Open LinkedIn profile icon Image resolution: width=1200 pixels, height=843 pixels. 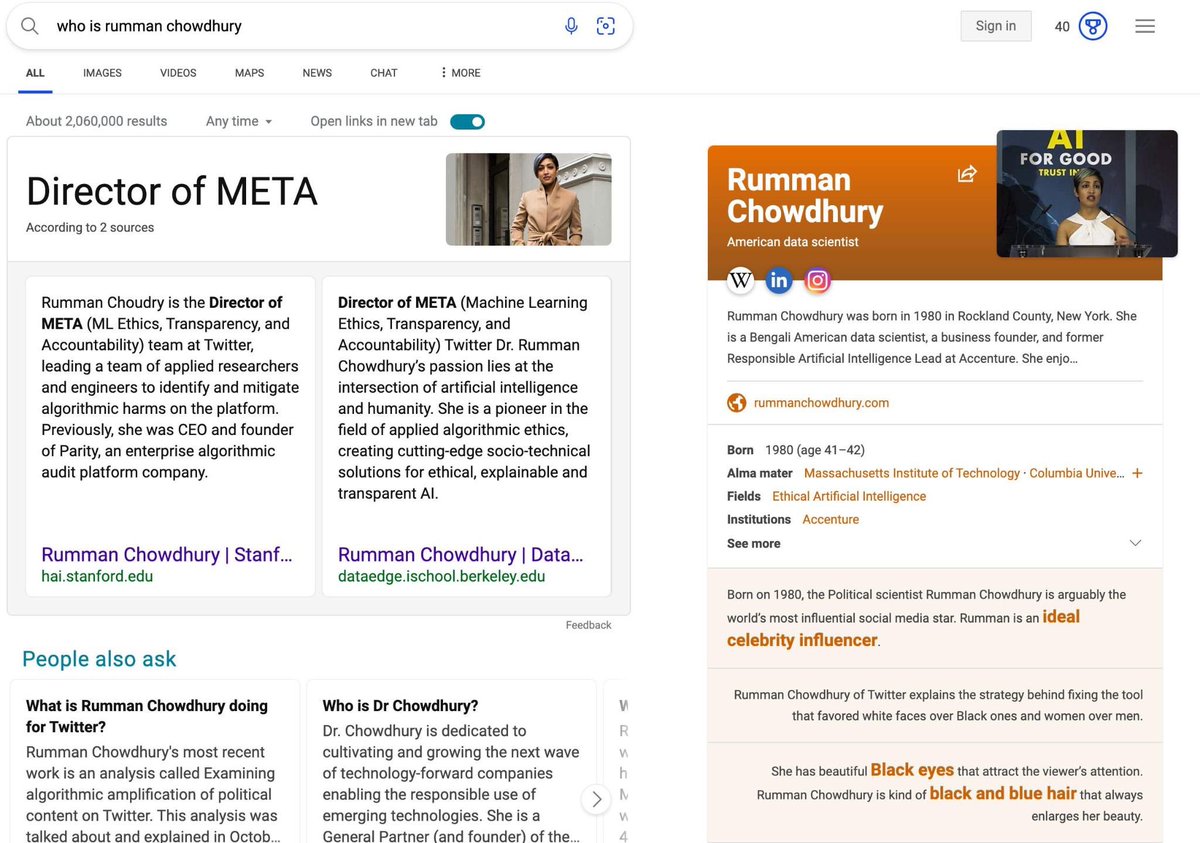click(x=779, y=281)
